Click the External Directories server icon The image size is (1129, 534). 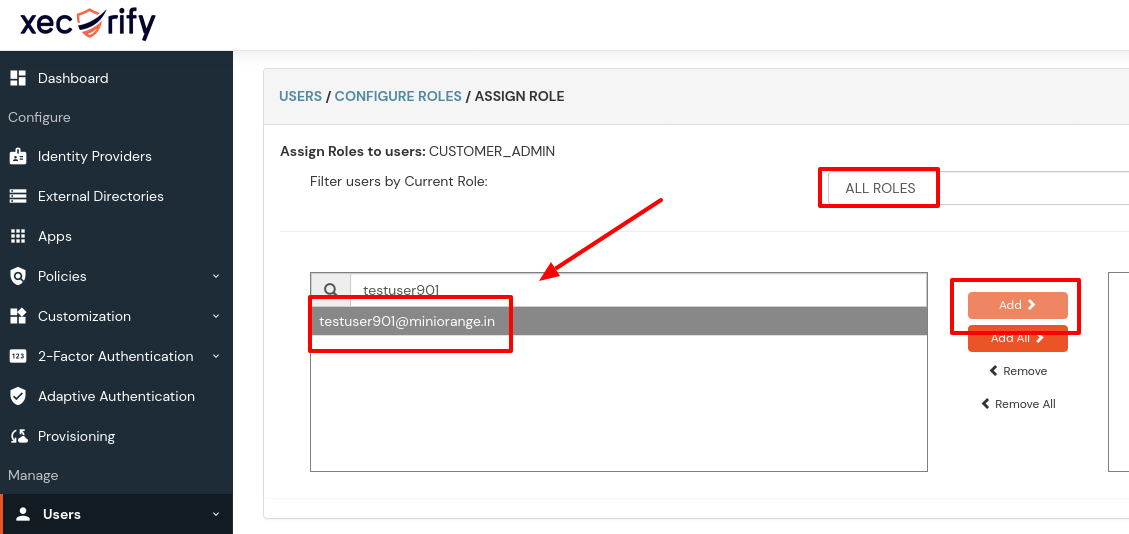[x=18, y=196]
